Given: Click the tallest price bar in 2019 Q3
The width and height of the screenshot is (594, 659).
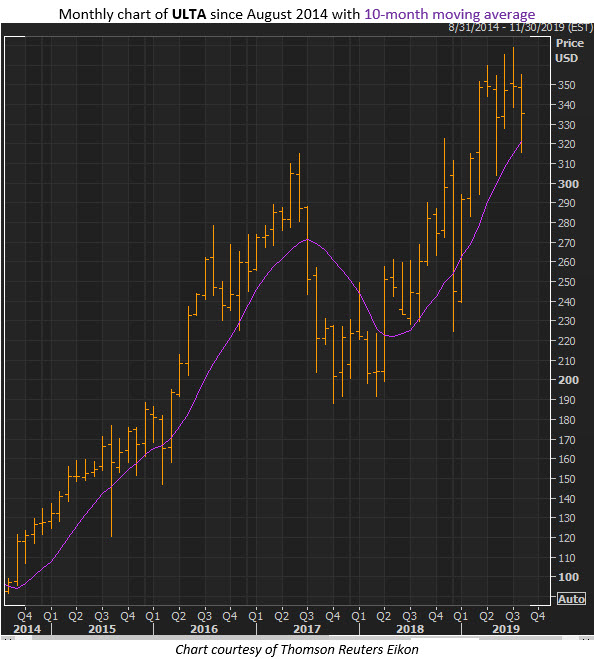Looking at the screenshot, I should pos(513,77).
